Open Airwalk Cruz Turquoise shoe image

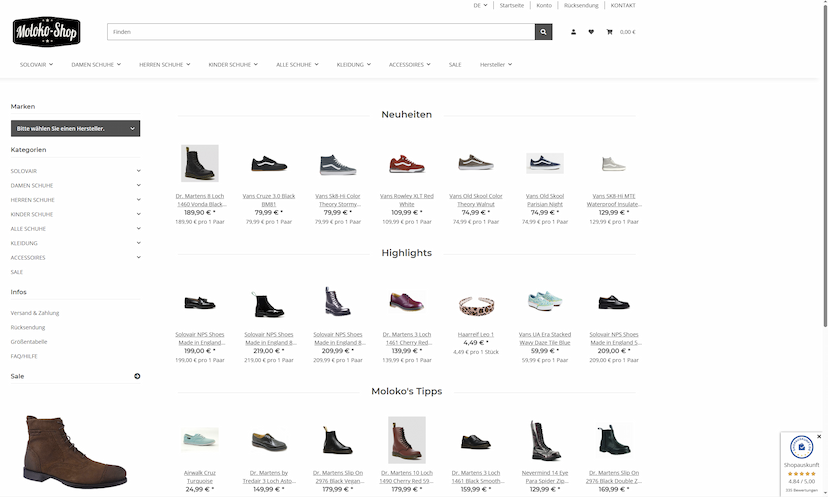tap(200, 439)
